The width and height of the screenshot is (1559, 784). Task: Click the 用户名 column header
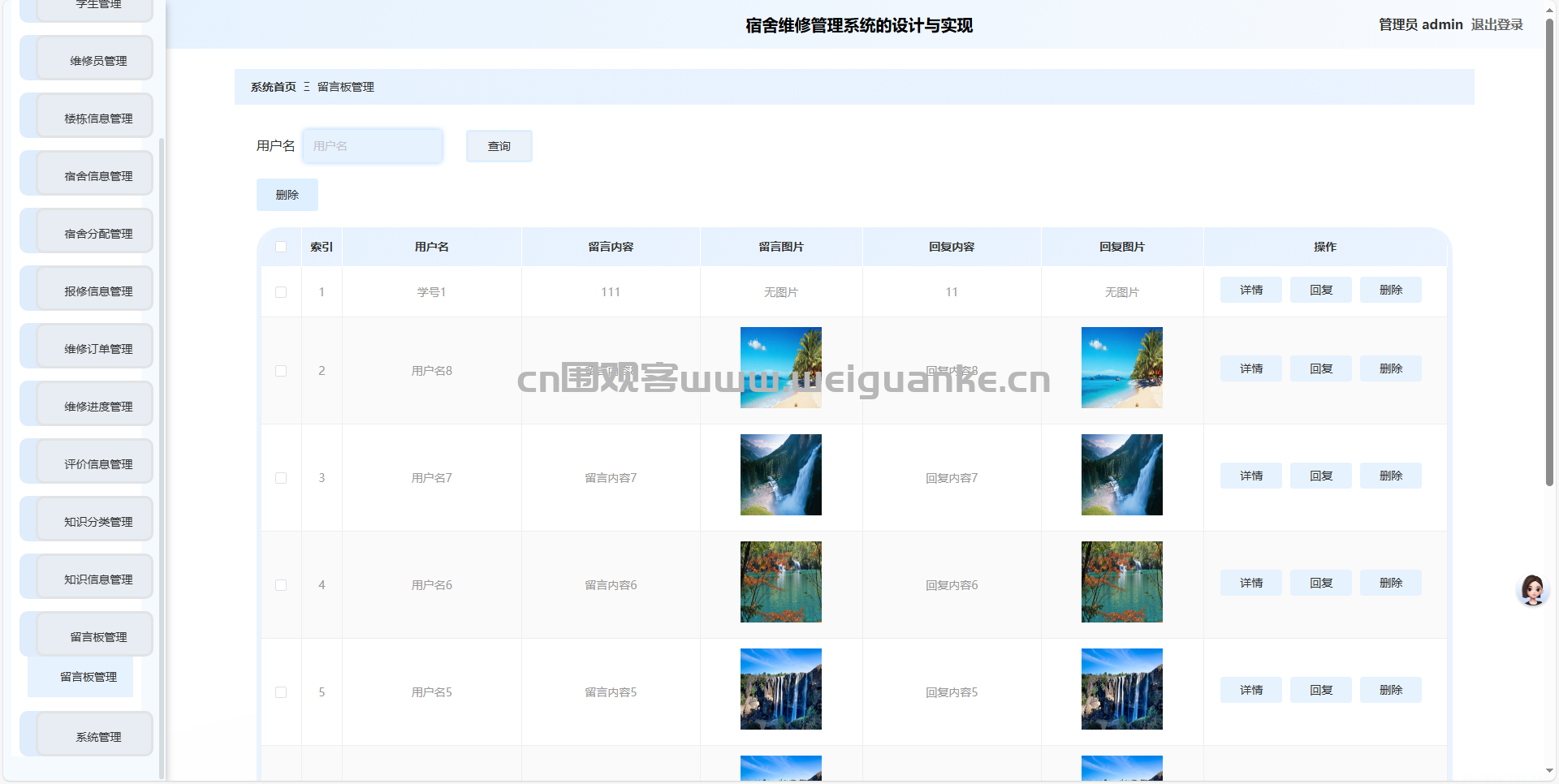[x=432, y=247]
